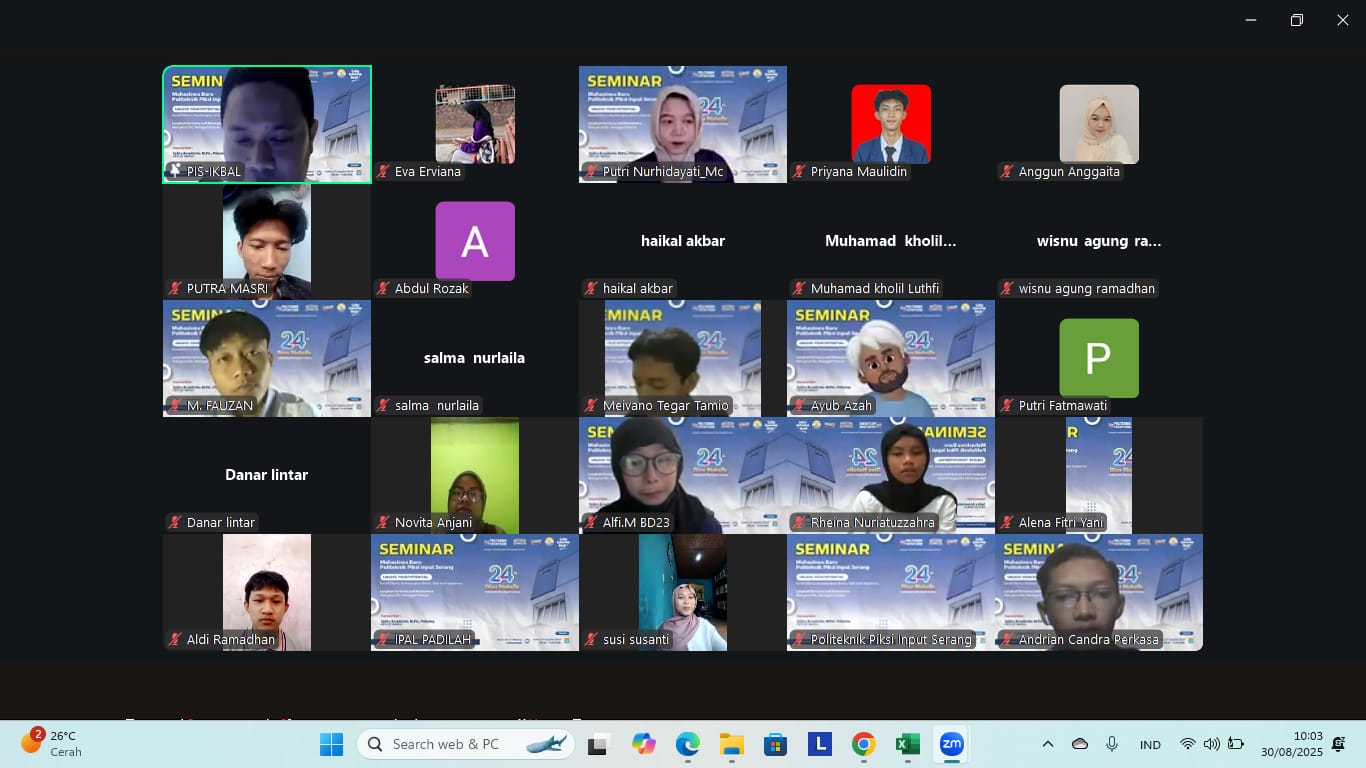Open the clock and date panel

[x=1291, y=744]
